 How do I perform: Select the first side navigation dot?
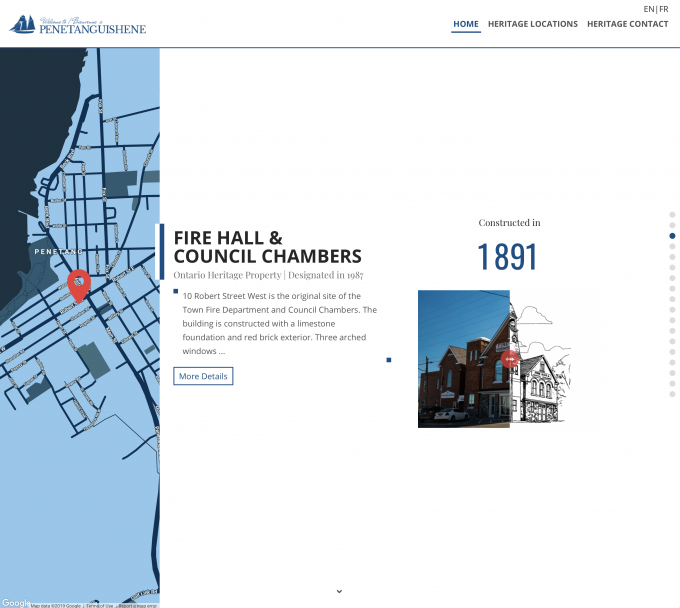point(672,214)
